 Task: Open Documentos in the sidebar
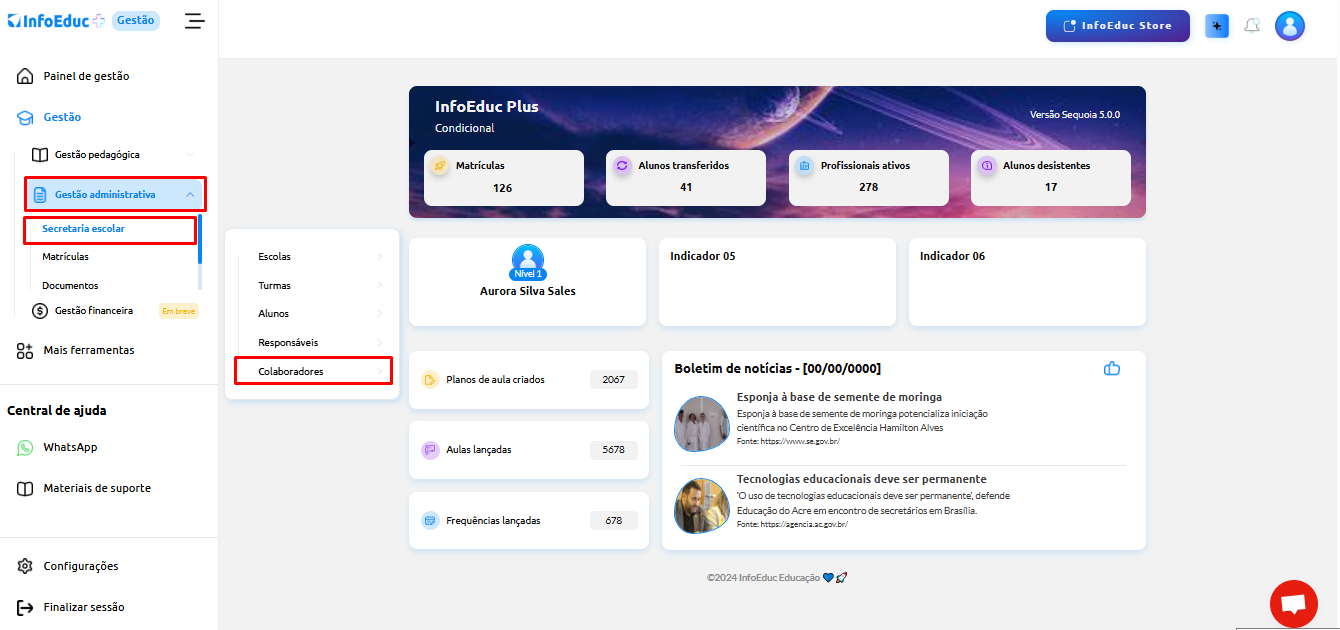pos(70,286)
